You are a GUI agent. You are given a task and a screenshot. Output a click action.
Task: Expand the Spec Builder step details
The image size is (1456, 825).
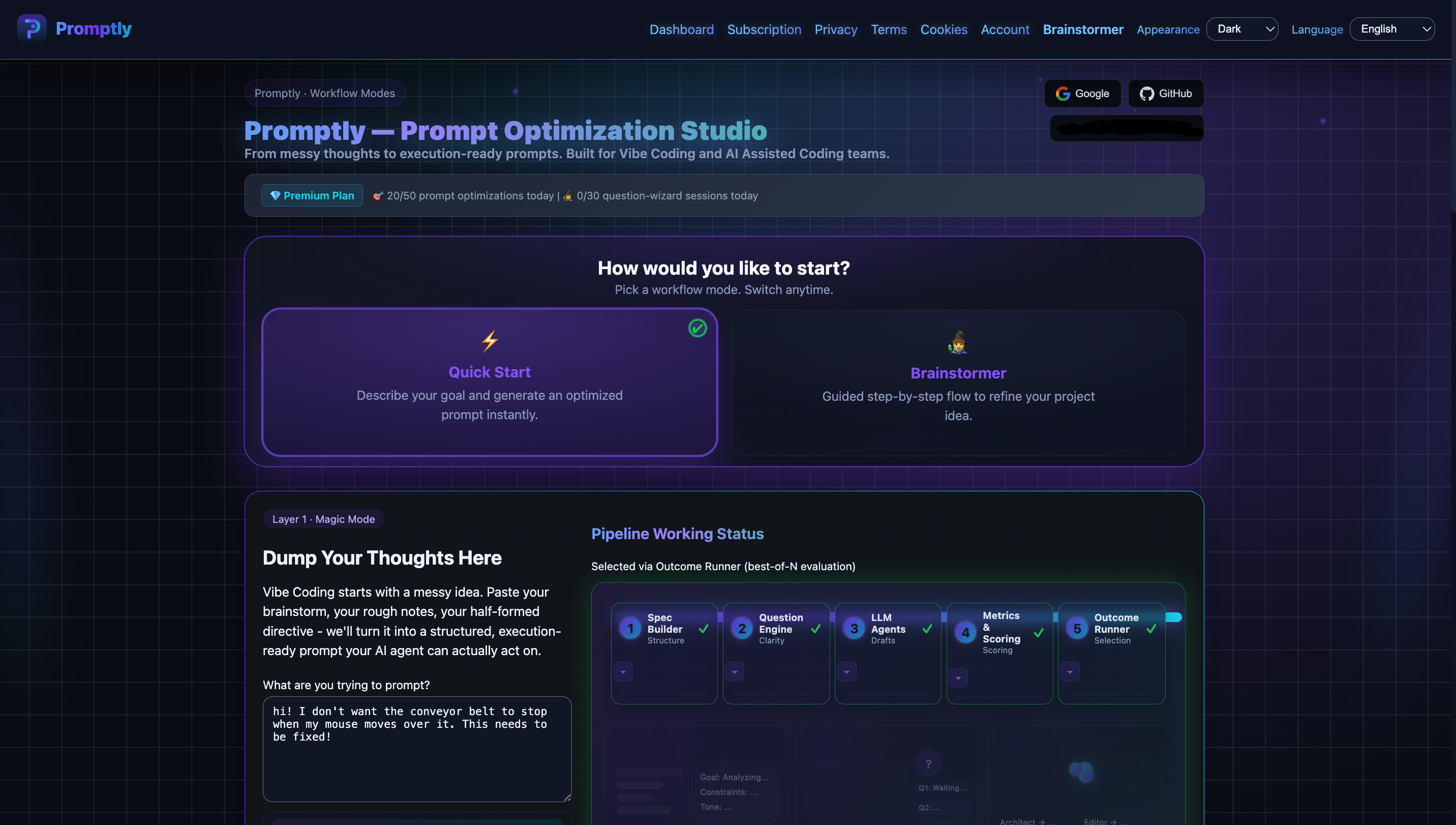(623, 672)
